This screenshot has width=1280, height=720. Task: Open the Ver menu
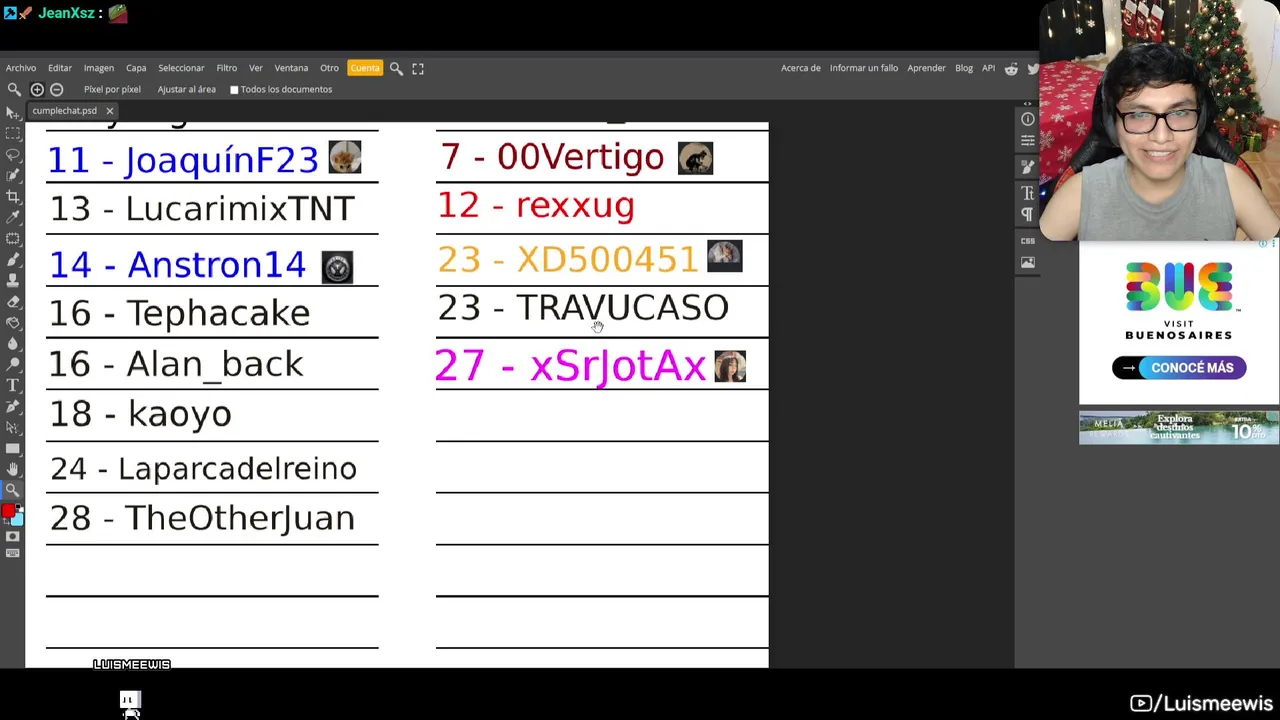coord(256,68)
